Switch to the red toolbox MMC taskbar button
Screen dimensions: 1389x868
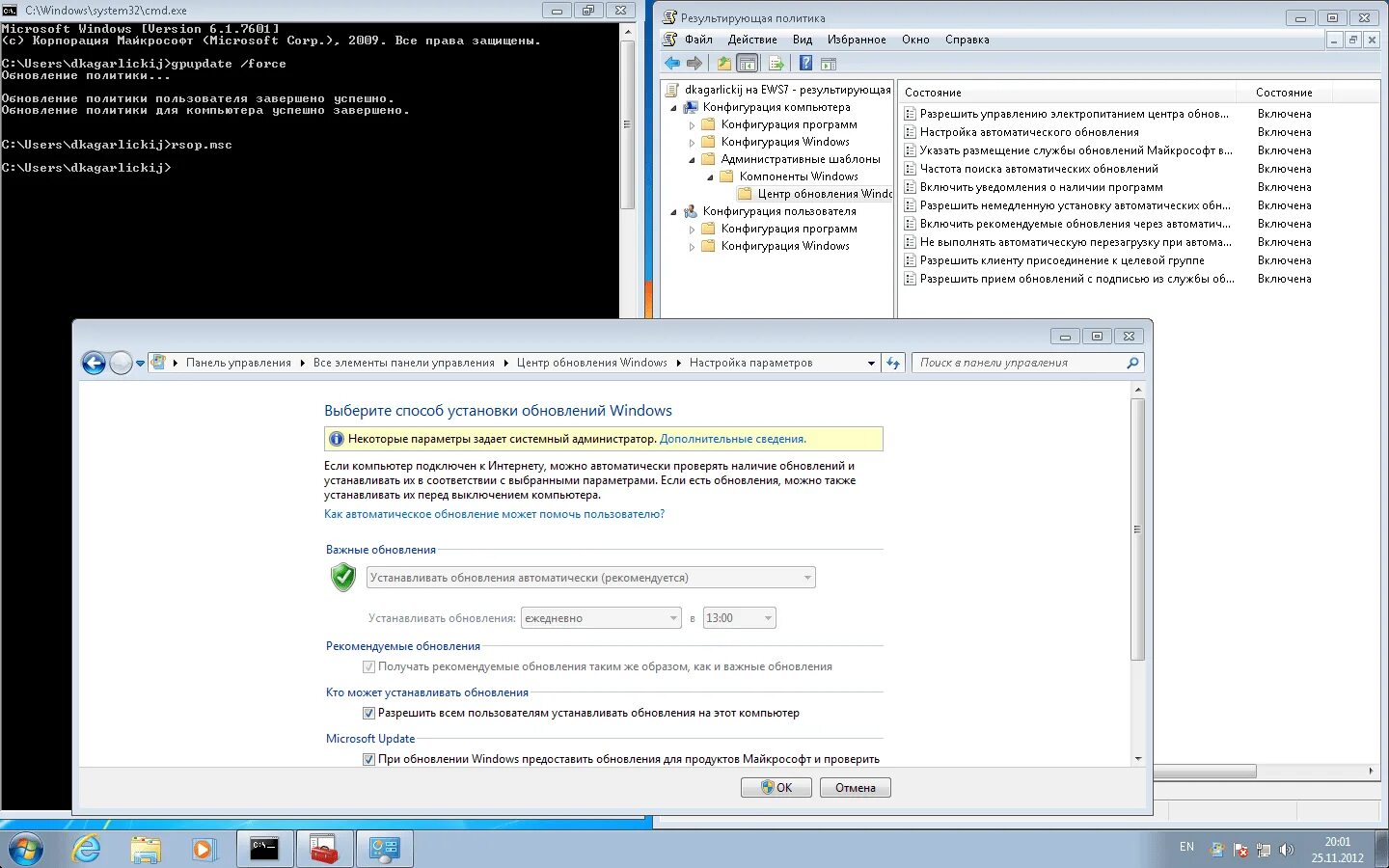click(x=324, y=849)
